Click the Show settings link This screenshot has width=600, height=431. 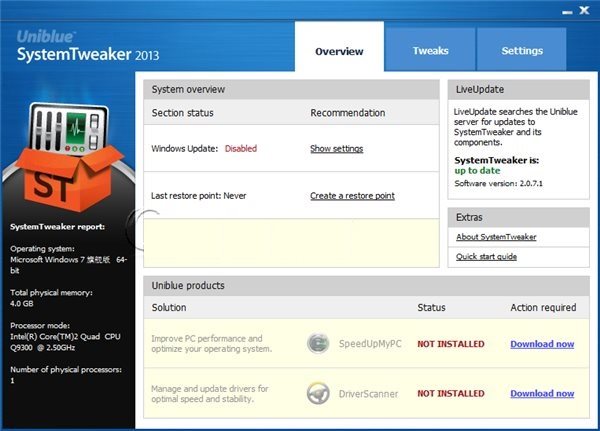click(x=336, y=149)
